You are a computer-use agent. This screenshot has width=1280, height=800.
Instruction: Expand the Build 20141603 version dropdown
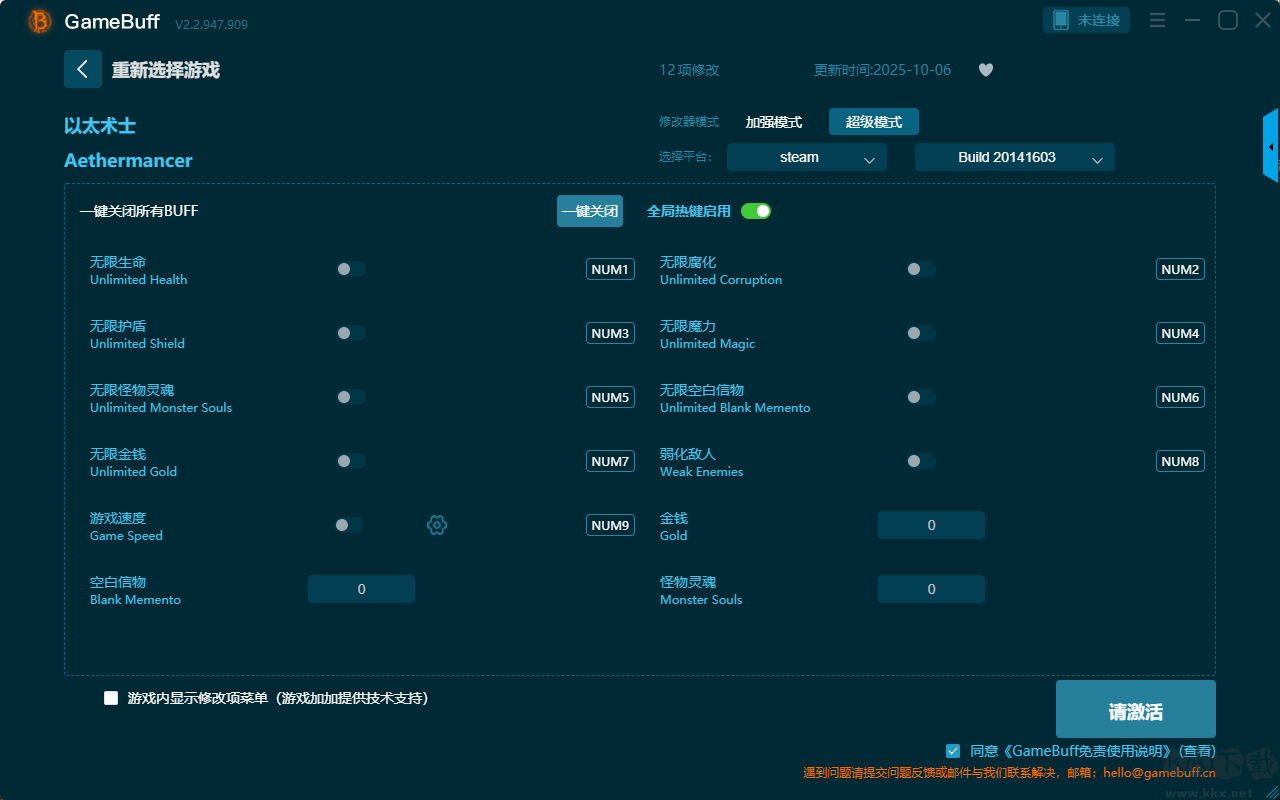[x=1014, y=157]
